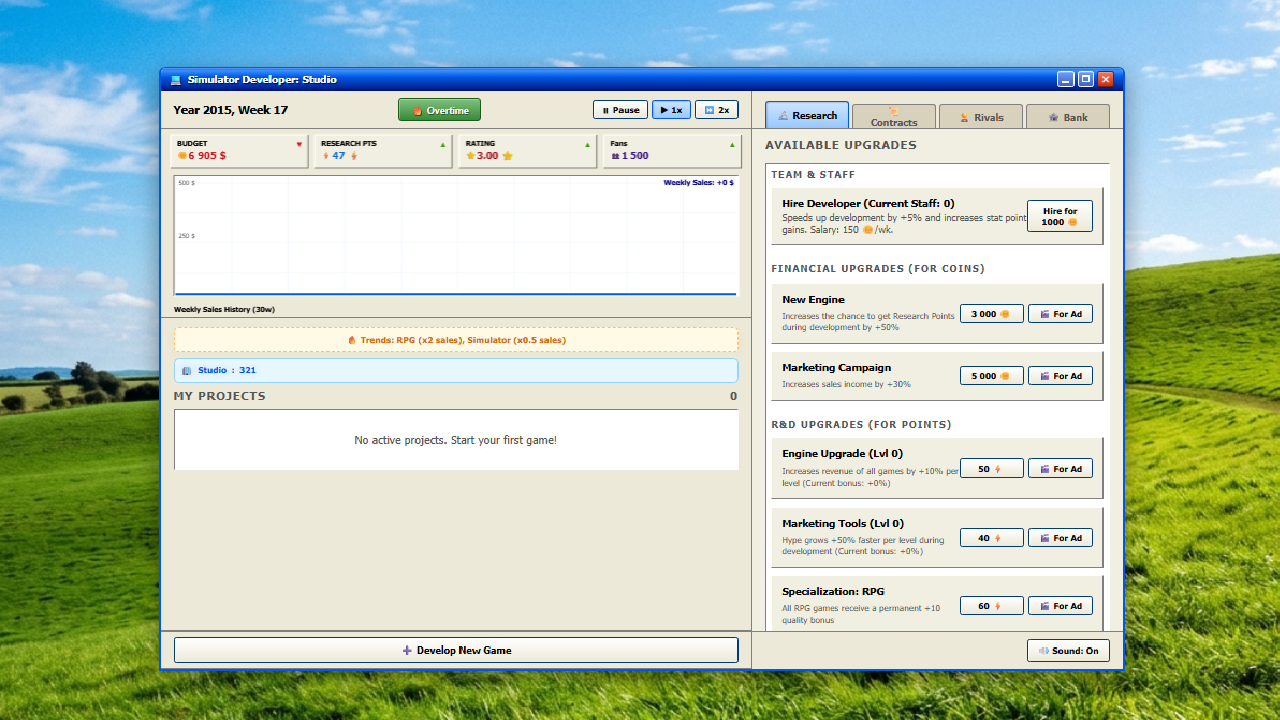Click the Bank tab building icon
Screen dimensions: 1280x720
coord(1054,118)
